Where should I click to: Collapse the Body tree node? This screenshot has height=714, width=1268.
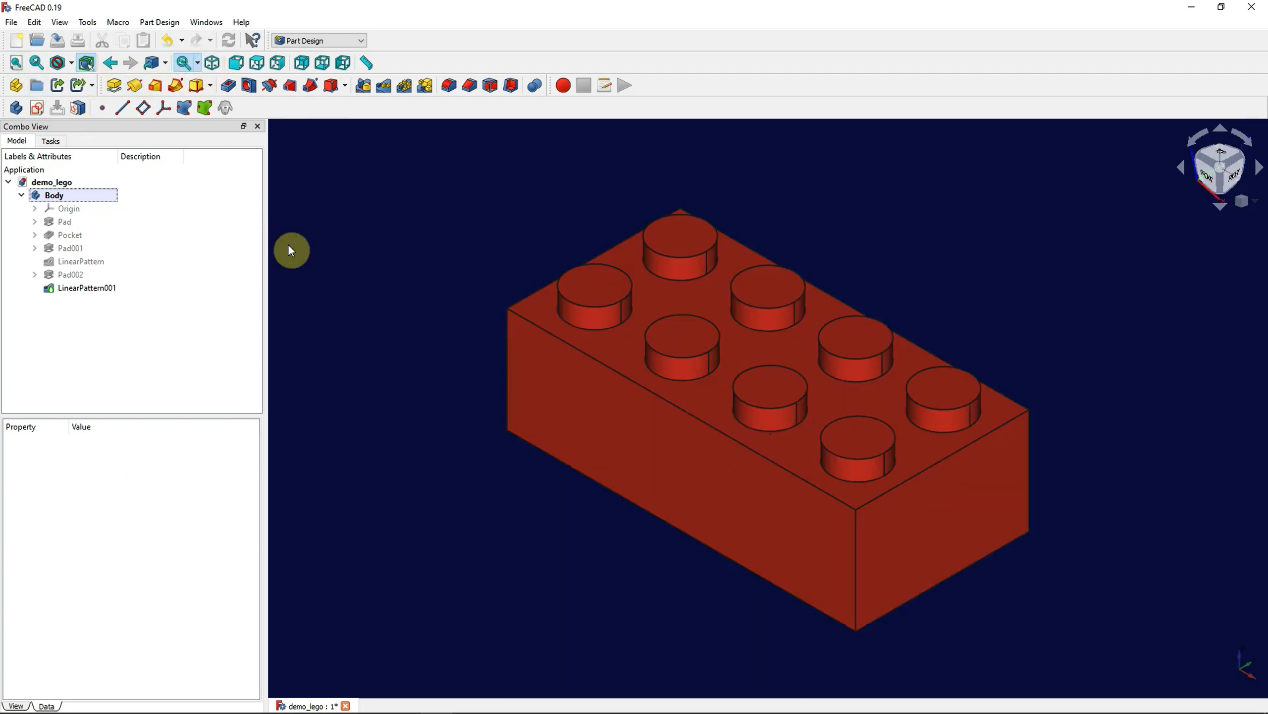tap(21, 195)
